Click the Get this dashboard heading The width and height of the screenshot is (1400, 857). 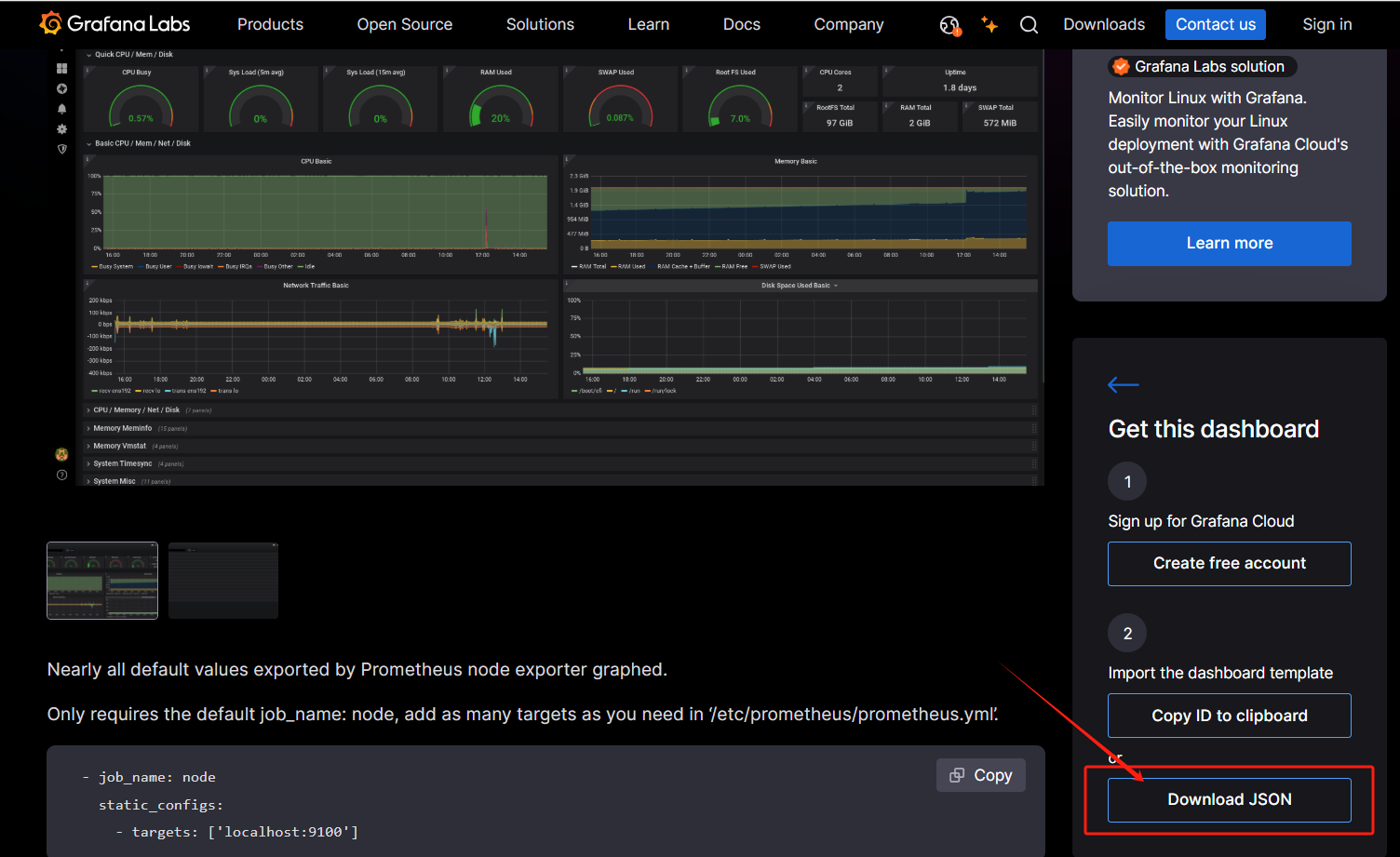click(x=1214, y=429)
